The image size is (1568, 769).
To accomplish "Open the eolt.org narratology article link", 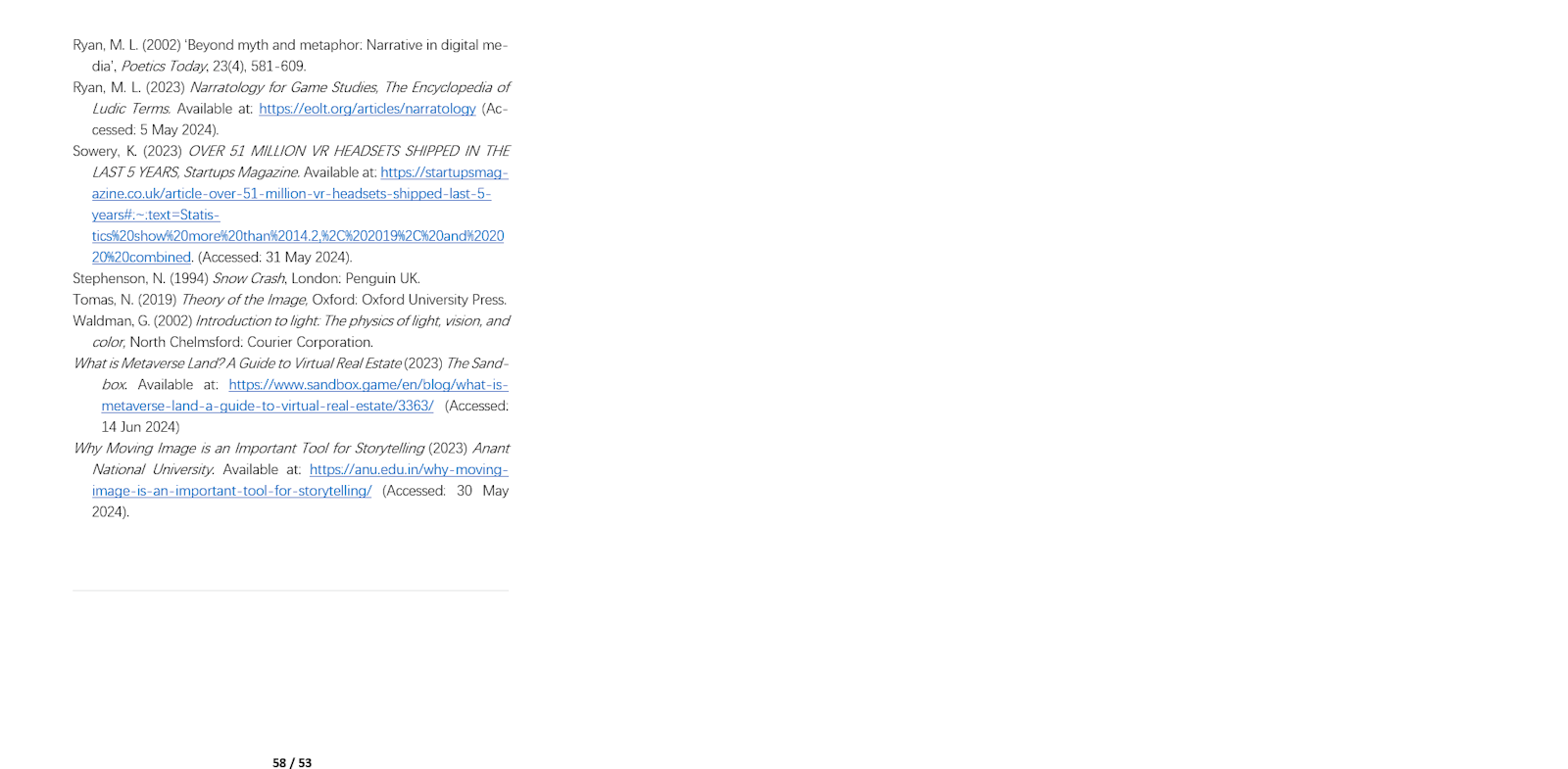I will click(367, 109).
